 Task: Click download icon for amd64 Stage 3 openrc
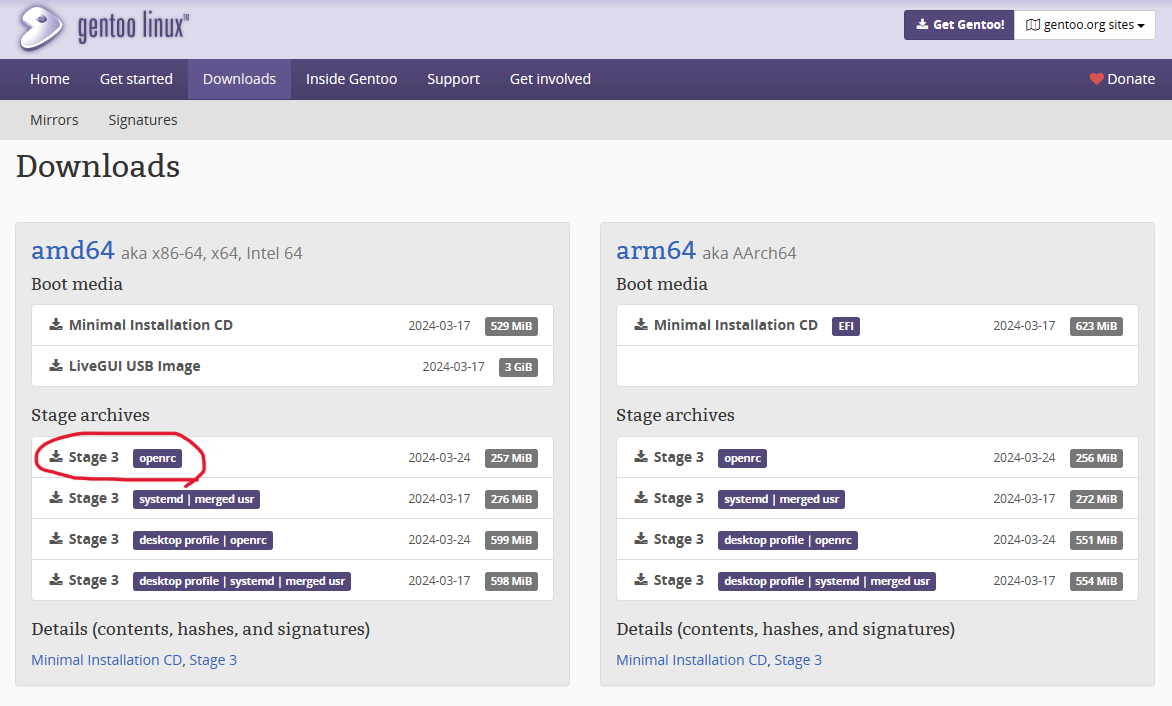click(56, 456)
